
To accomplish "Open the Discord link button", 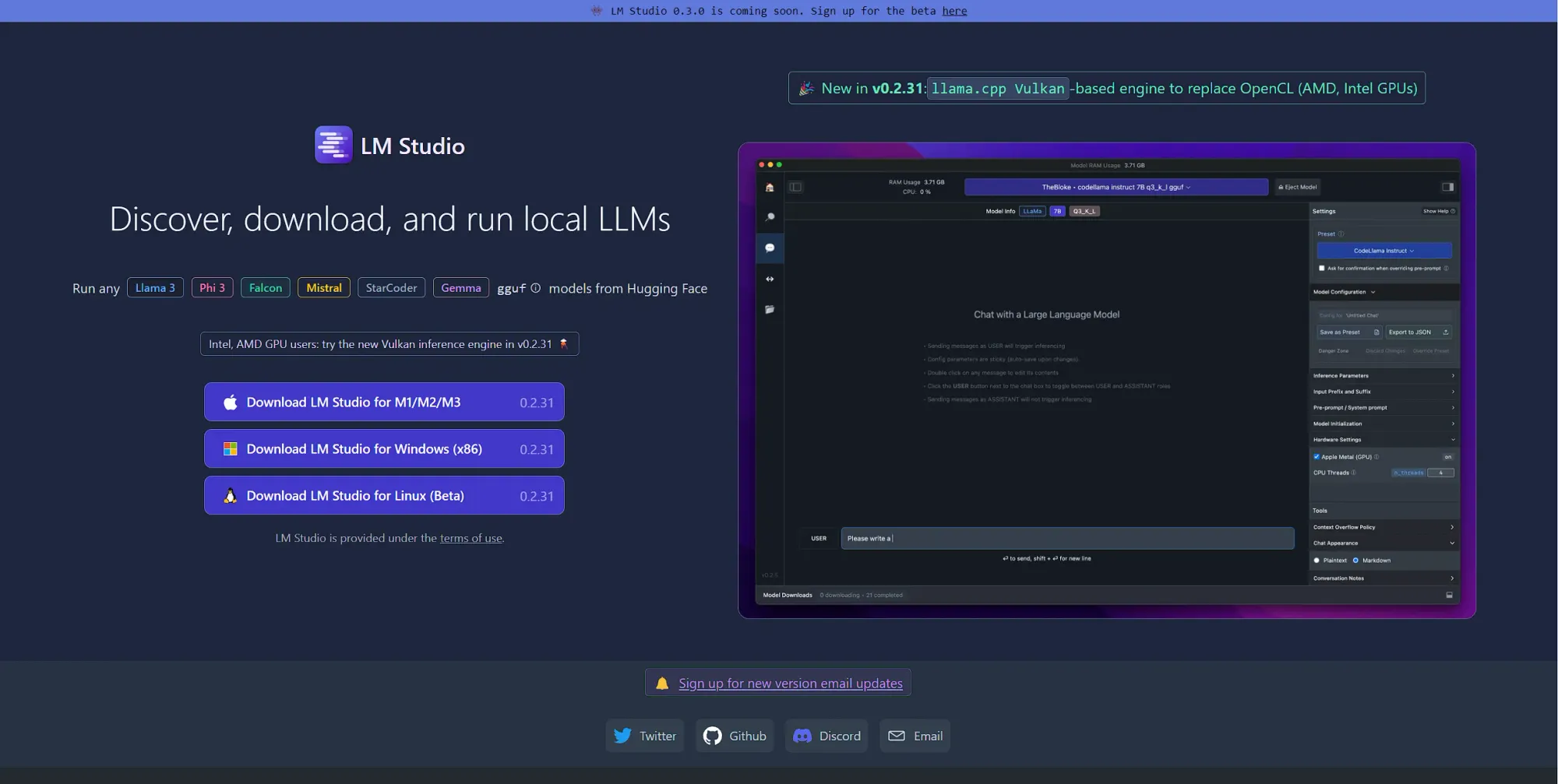I will [827, 736].
